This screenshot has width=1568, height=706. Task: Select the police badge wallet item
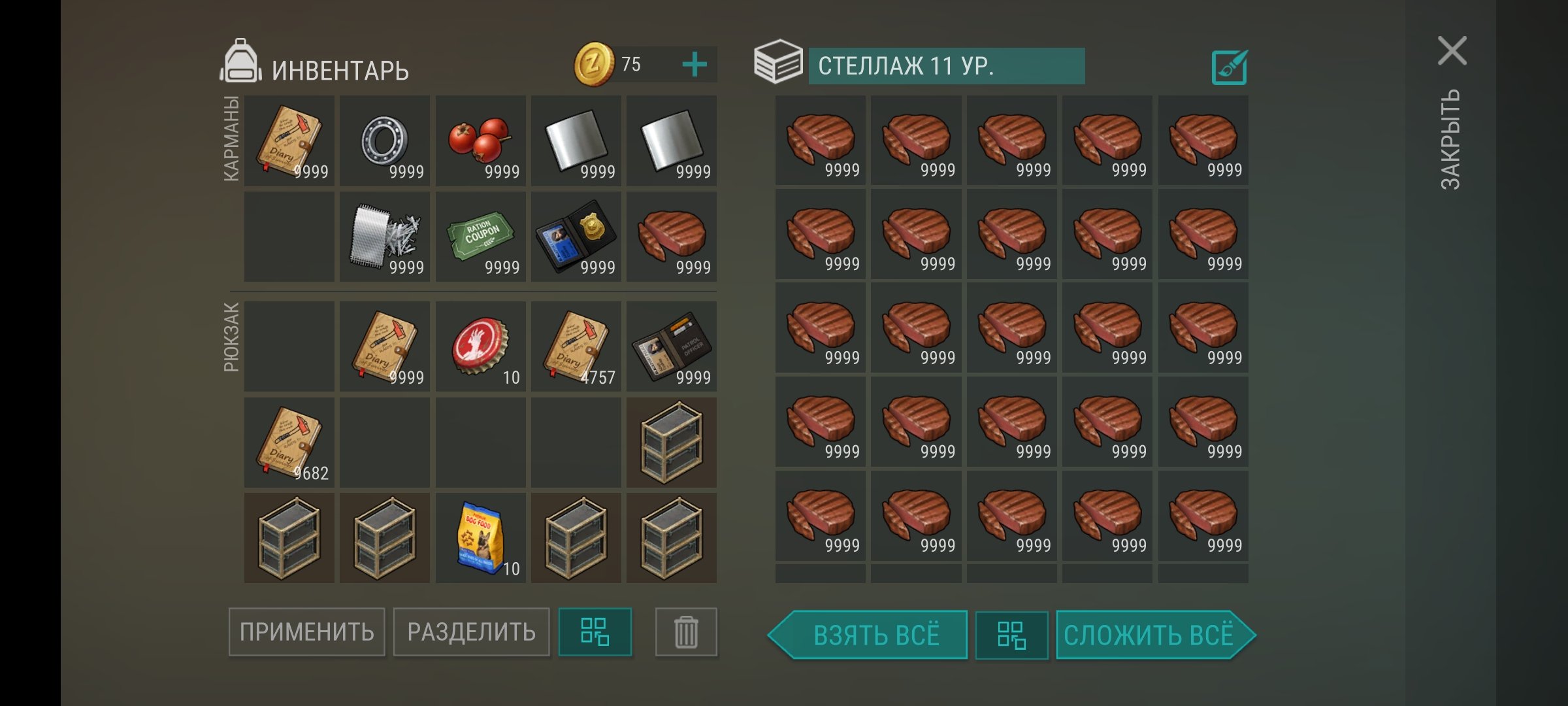[x=576, y=237]
